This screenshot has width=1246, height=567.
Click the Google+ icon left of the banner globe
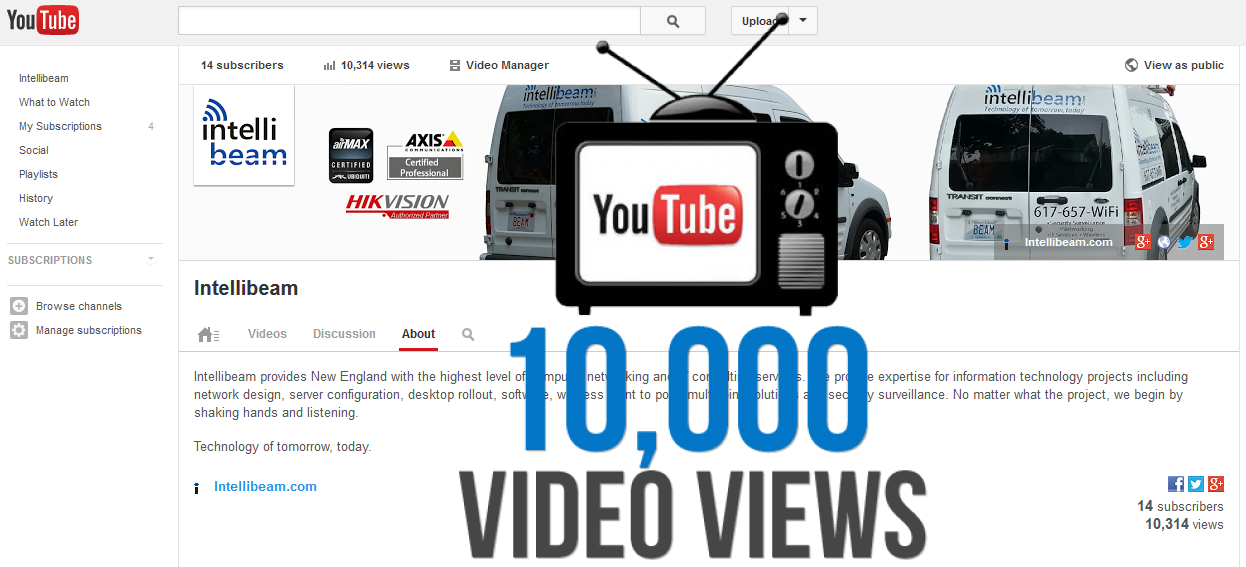1144,242
